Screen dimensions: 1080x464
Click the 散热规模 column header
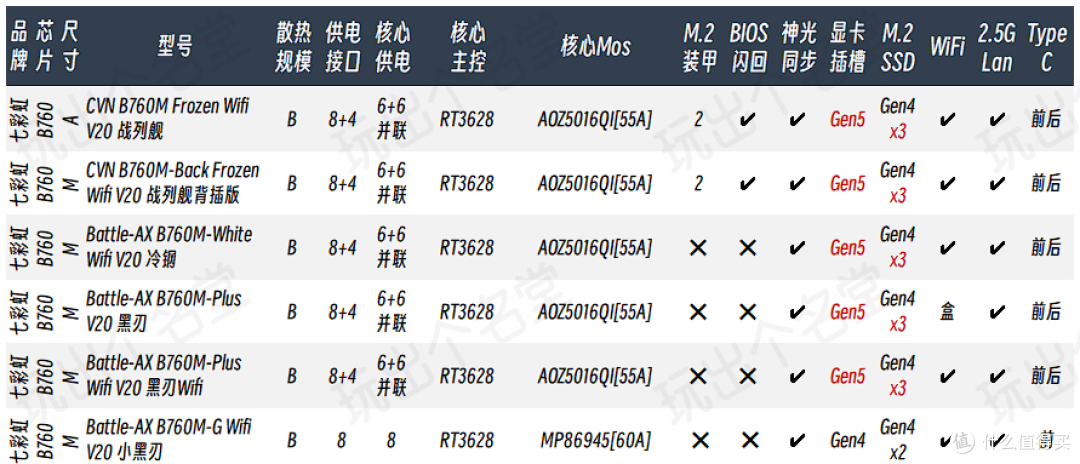pyautogui.click(x=293, y=47)
